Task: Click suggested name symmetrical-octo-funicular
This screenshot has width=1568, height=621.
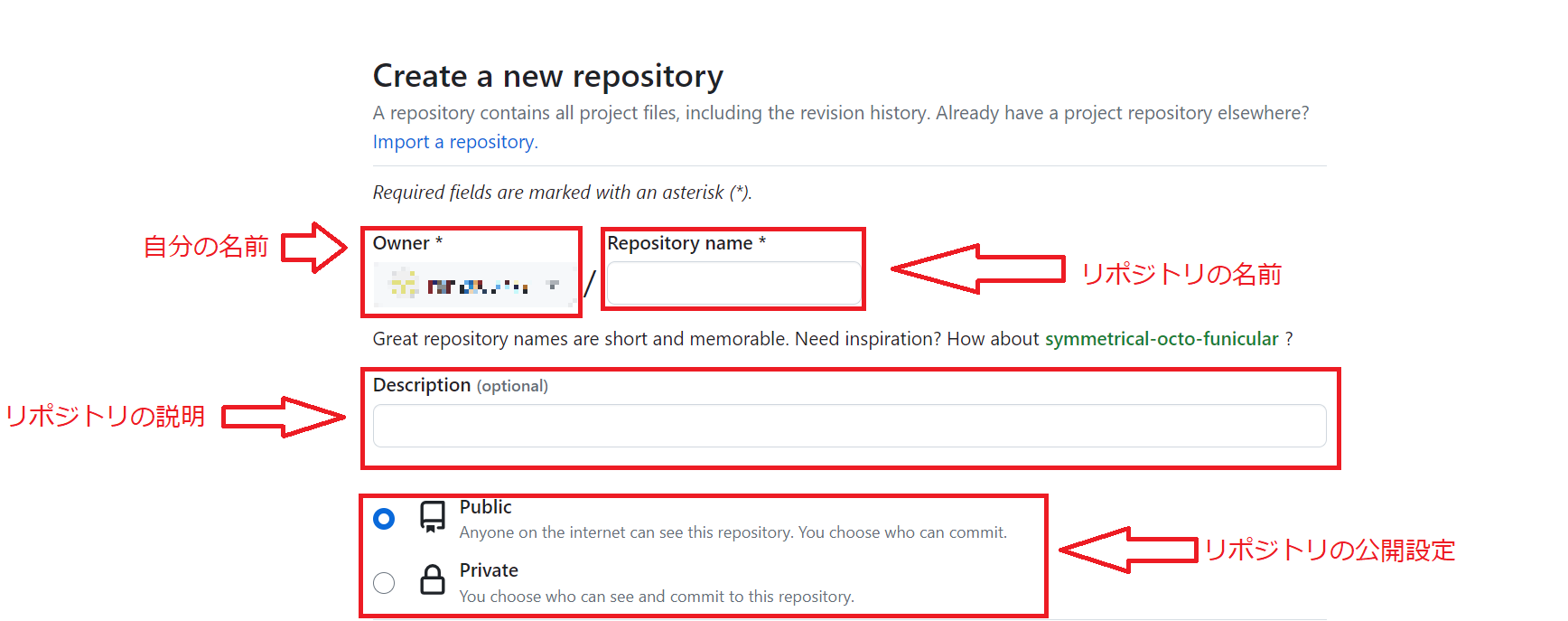Action: pyautogui.click(x=1162, y=338)
